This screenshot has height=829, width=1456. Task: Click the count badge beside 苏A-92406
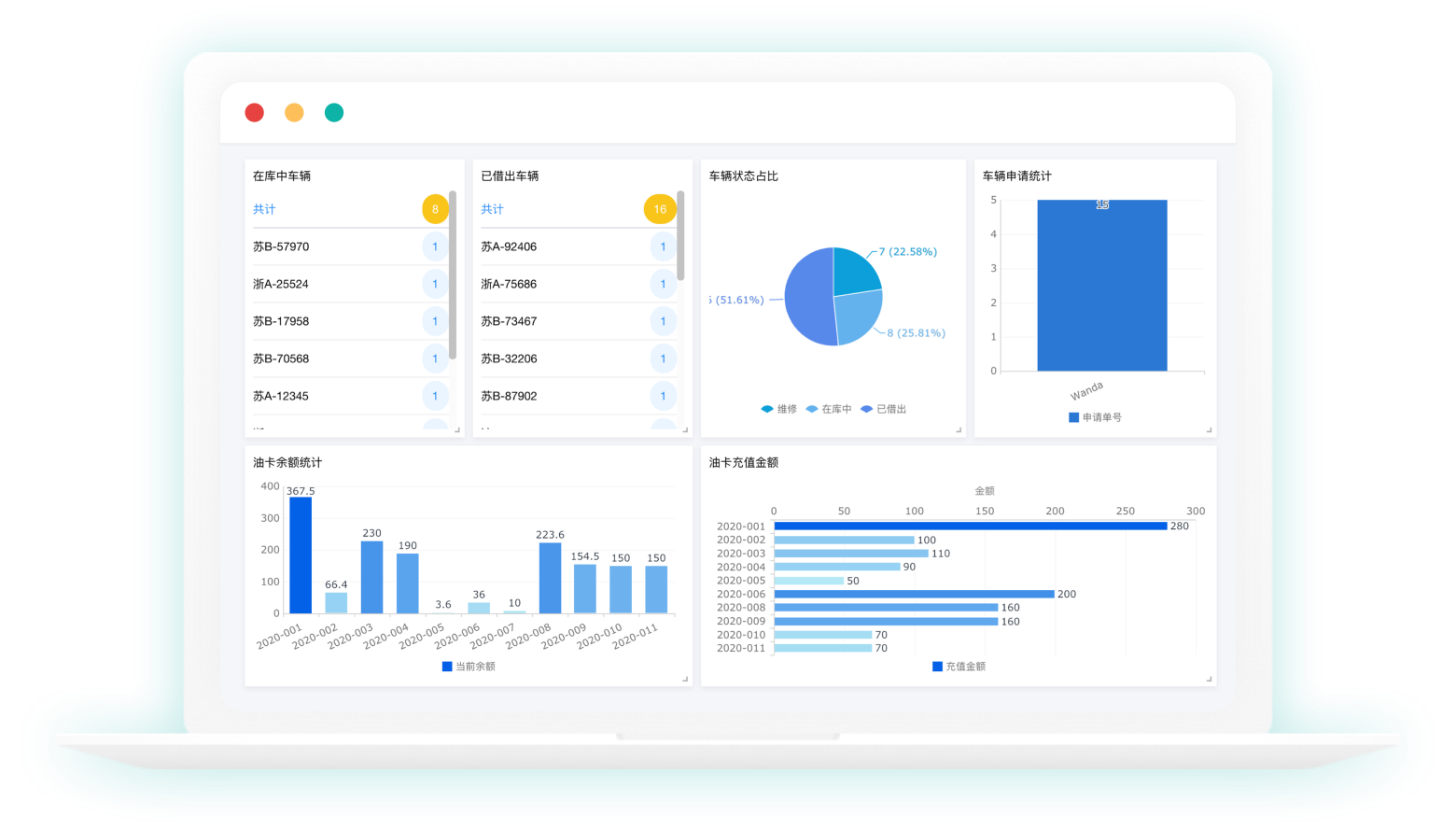tap(663, 246)
